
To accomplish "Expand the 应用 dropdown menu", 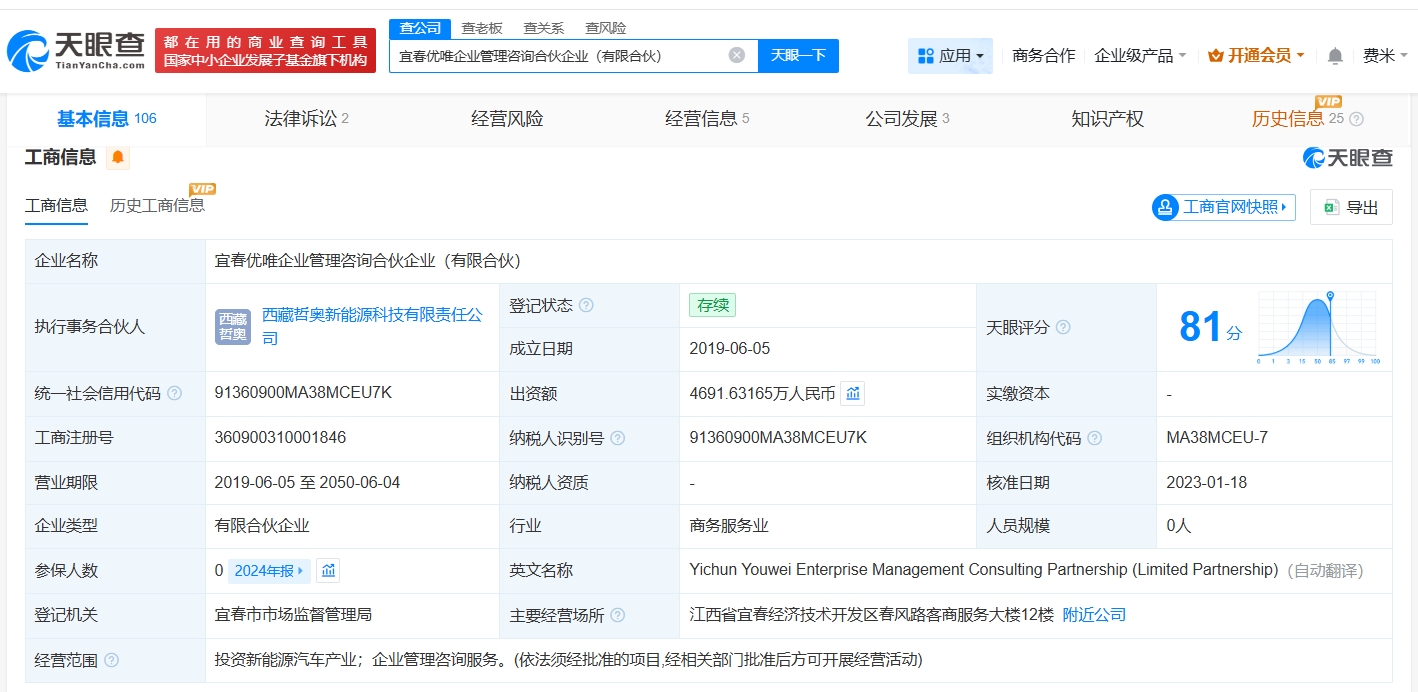I will (x=950, y=56).
